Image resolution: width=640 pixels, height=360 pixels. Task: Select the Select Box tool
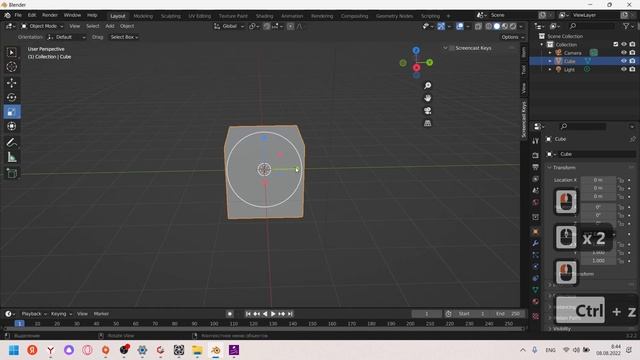[x=11, y=52]
